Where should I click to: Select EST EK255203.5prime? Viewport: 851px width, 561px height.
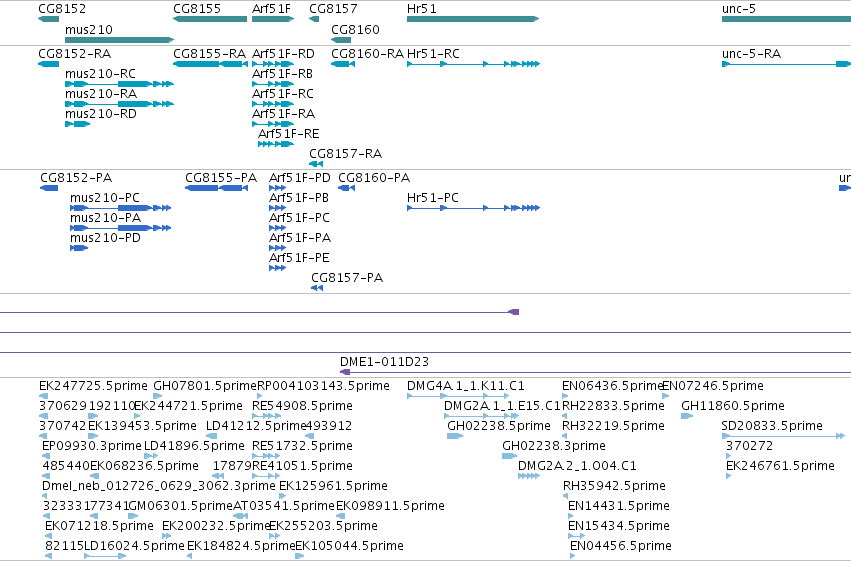(x=323, y=526)
